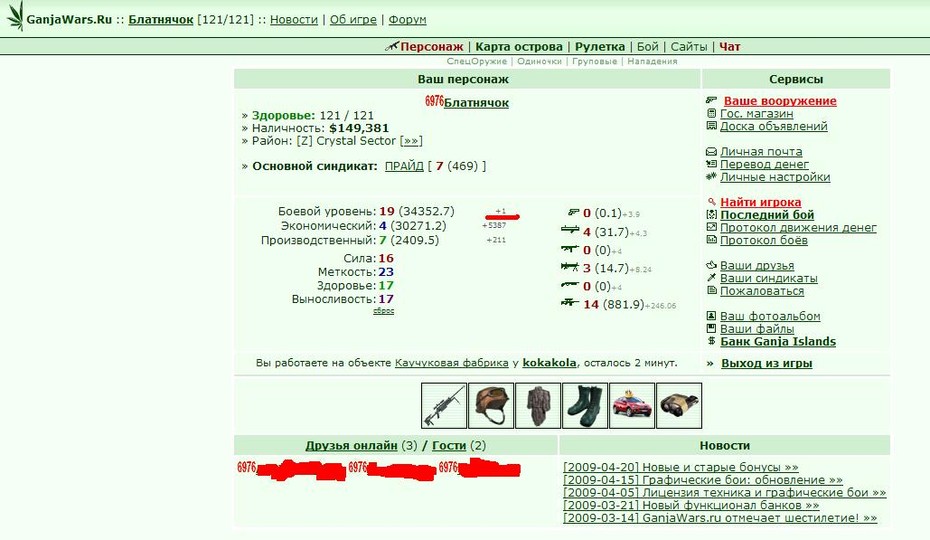Click the coat armor equipment thumbnail
Screen dimensions: 930x540
click(x=538, y=406)
